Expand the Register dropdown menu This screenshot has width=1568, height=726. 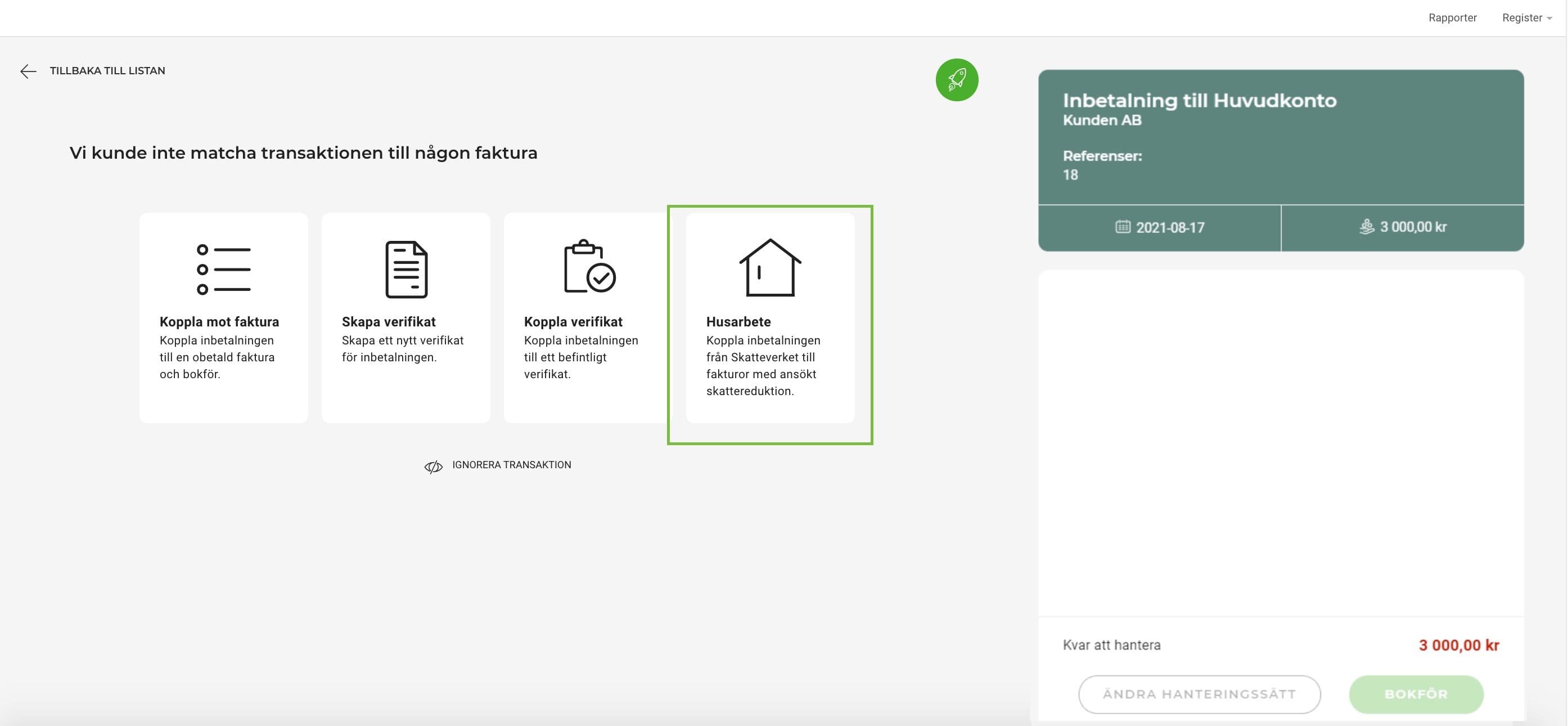pyautogui.click(x=1526, y=17)
